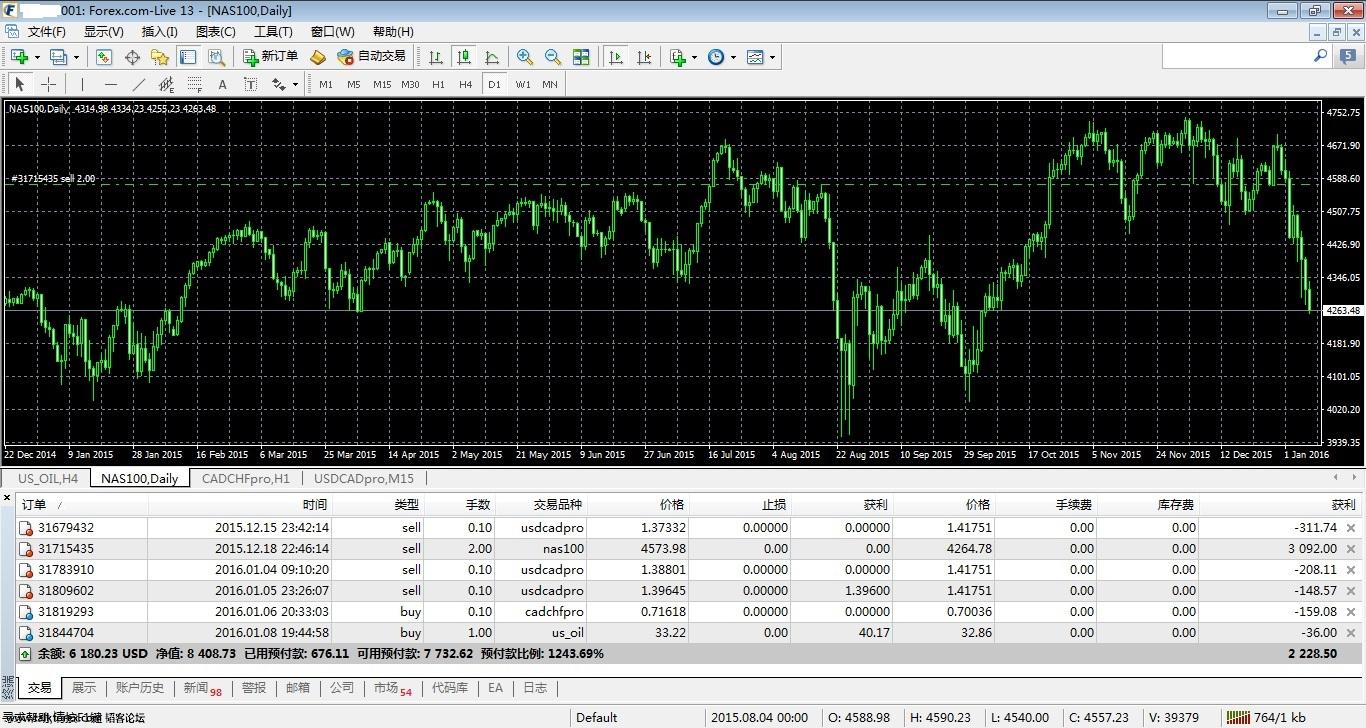Switch chart to candlesticks icon

(x=464, y=57)
